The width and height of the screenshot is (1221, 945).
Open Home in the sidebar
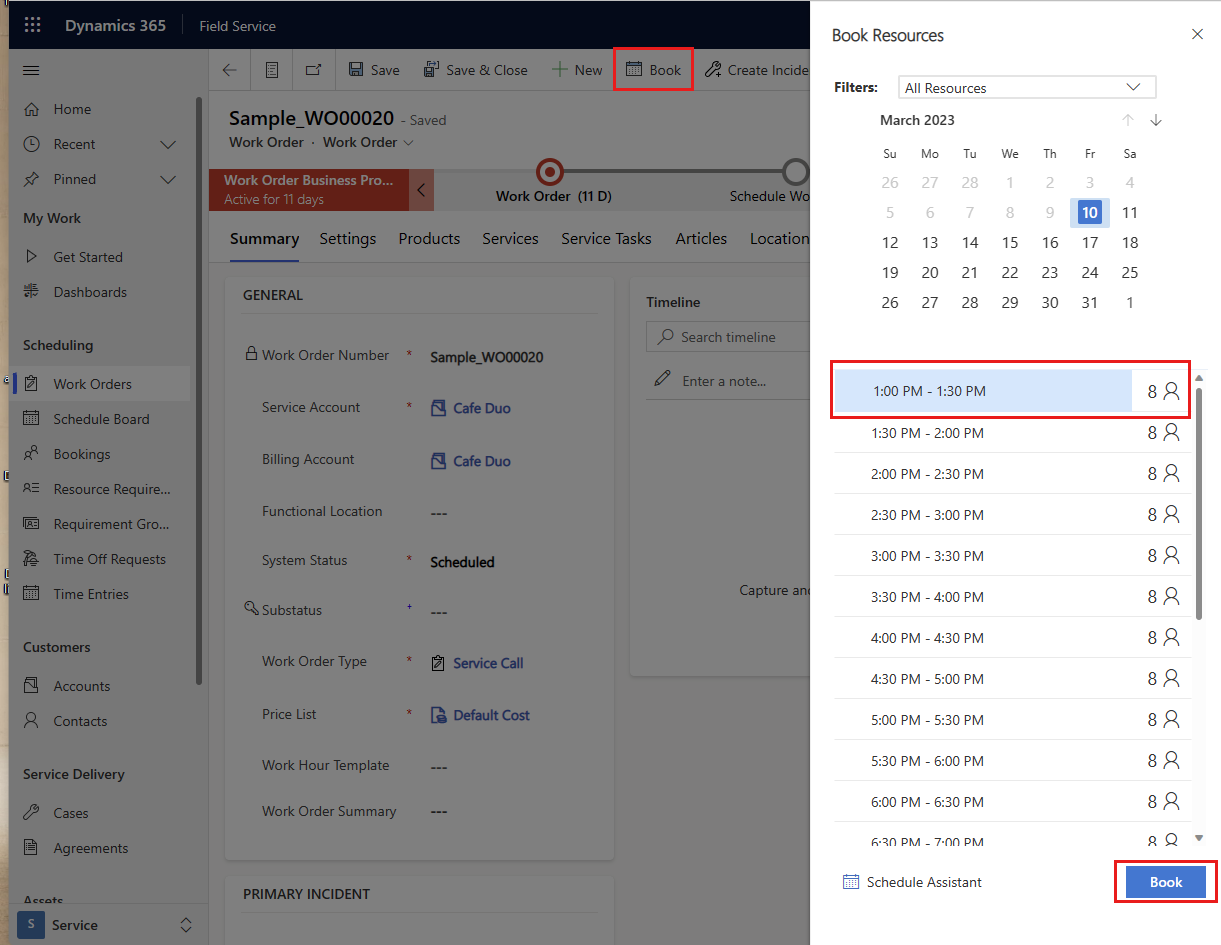pyautogui.click(x=72, y=109)
